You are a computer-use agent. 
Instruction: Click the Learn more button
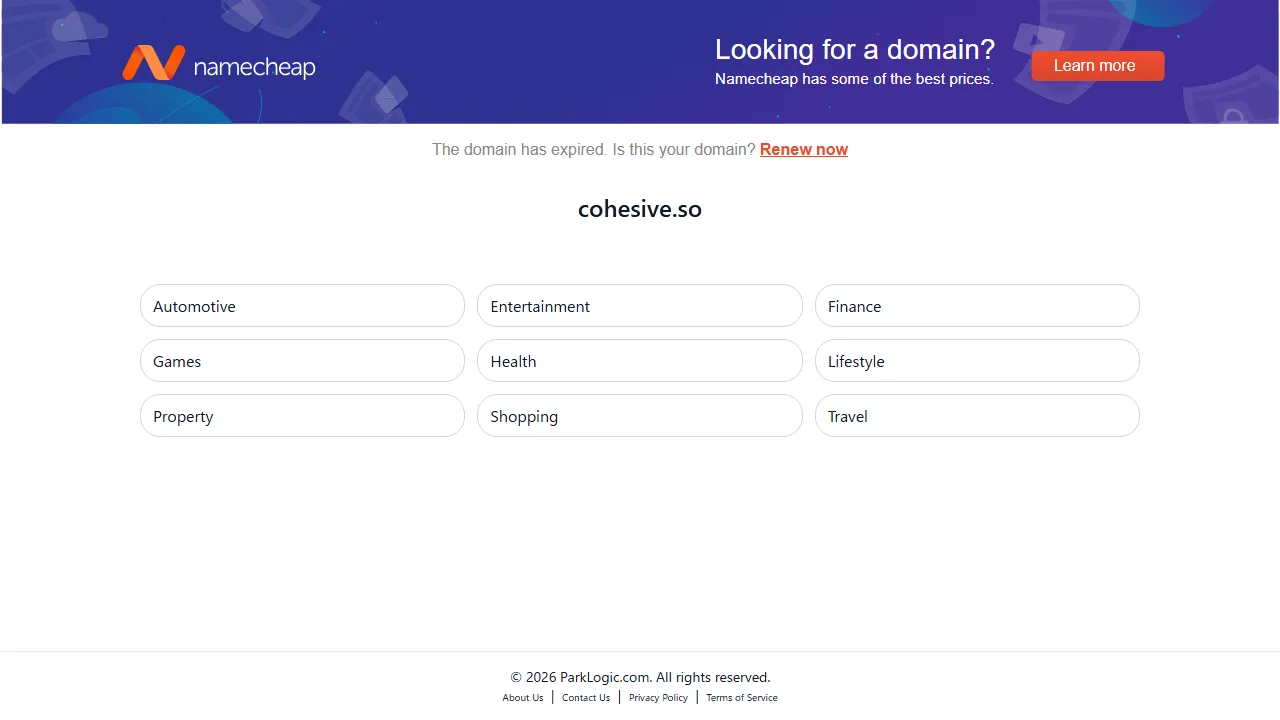(x=1097, y=65)
